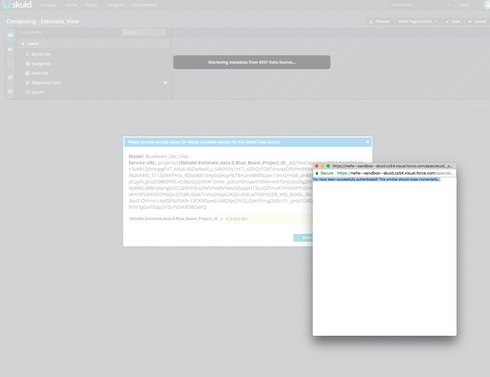This screenshot has height=377, width=490.
Task: Click the magnifier icon in Search Skuid
Action: click(449, 5)
